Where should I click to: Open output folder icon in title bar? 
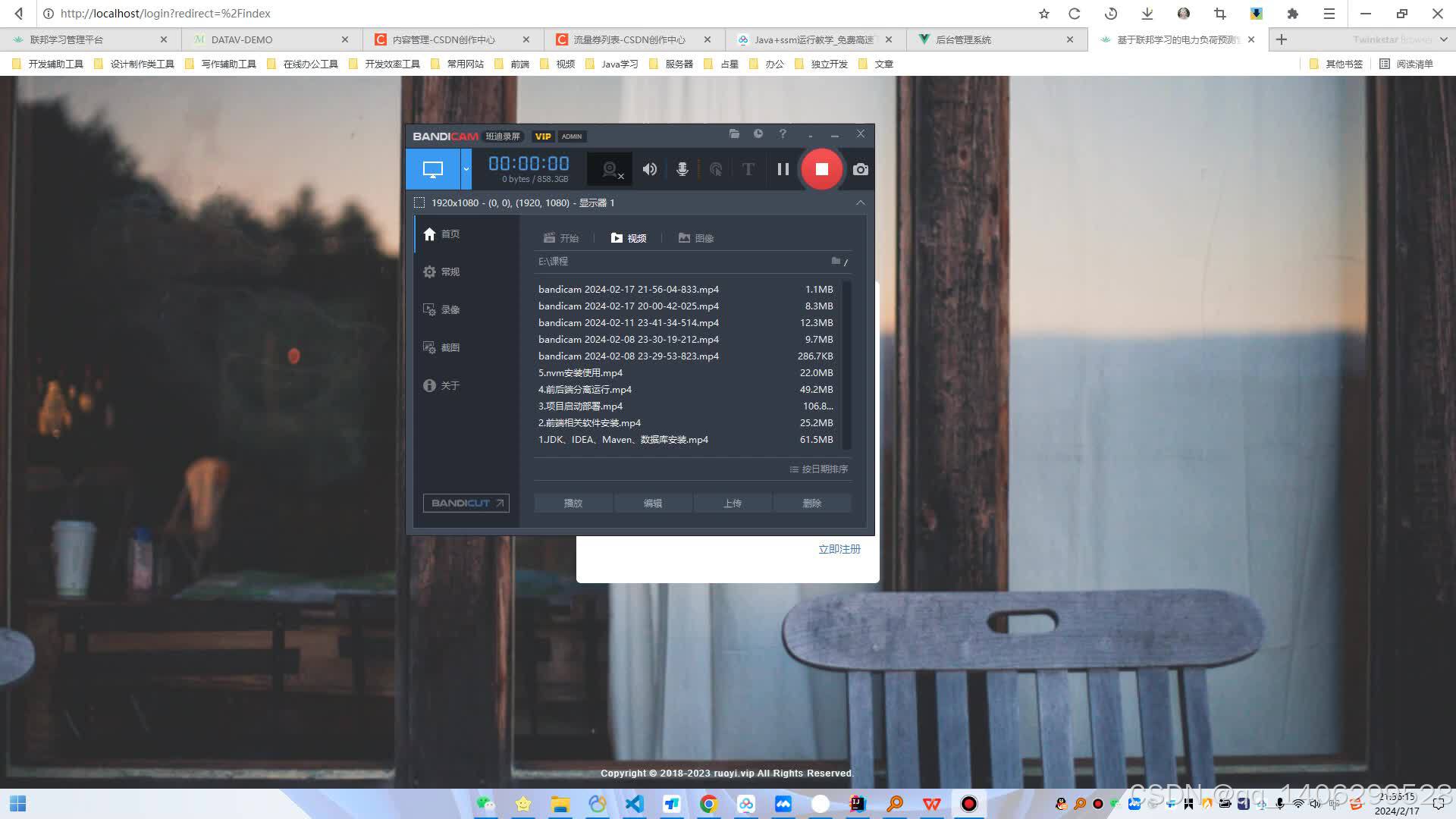733,134
